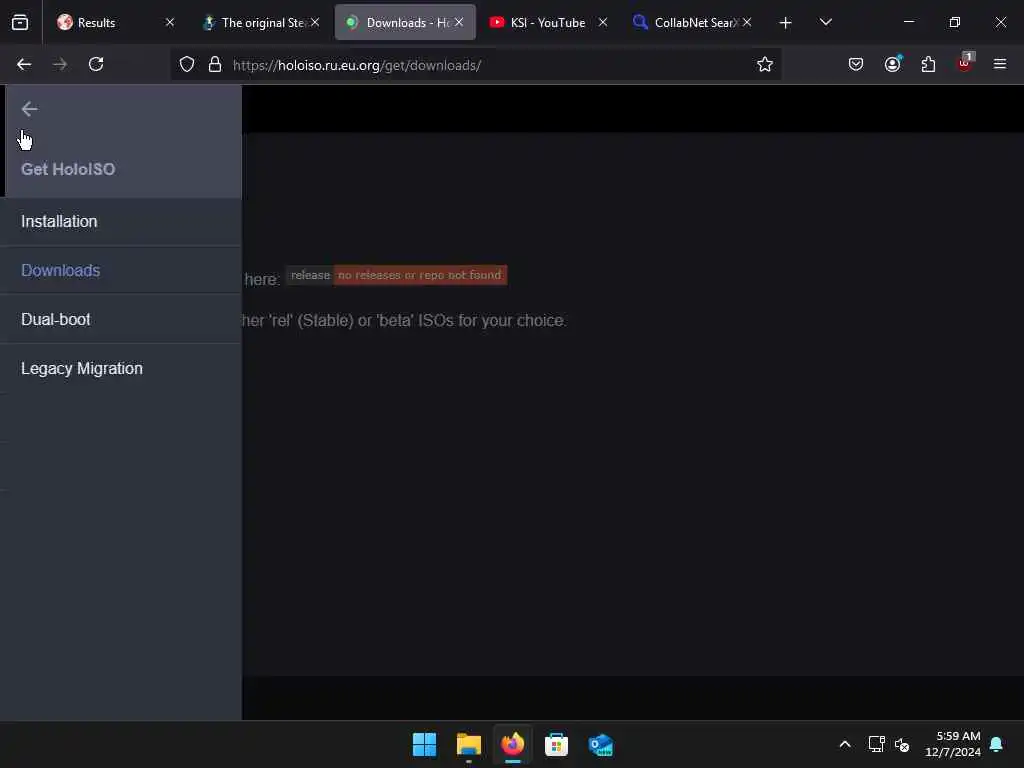The height and width of the screenshot is (768, 1024).
Task: Click the release badge on page
Action: pyautogui.click(x=396, y=275)
